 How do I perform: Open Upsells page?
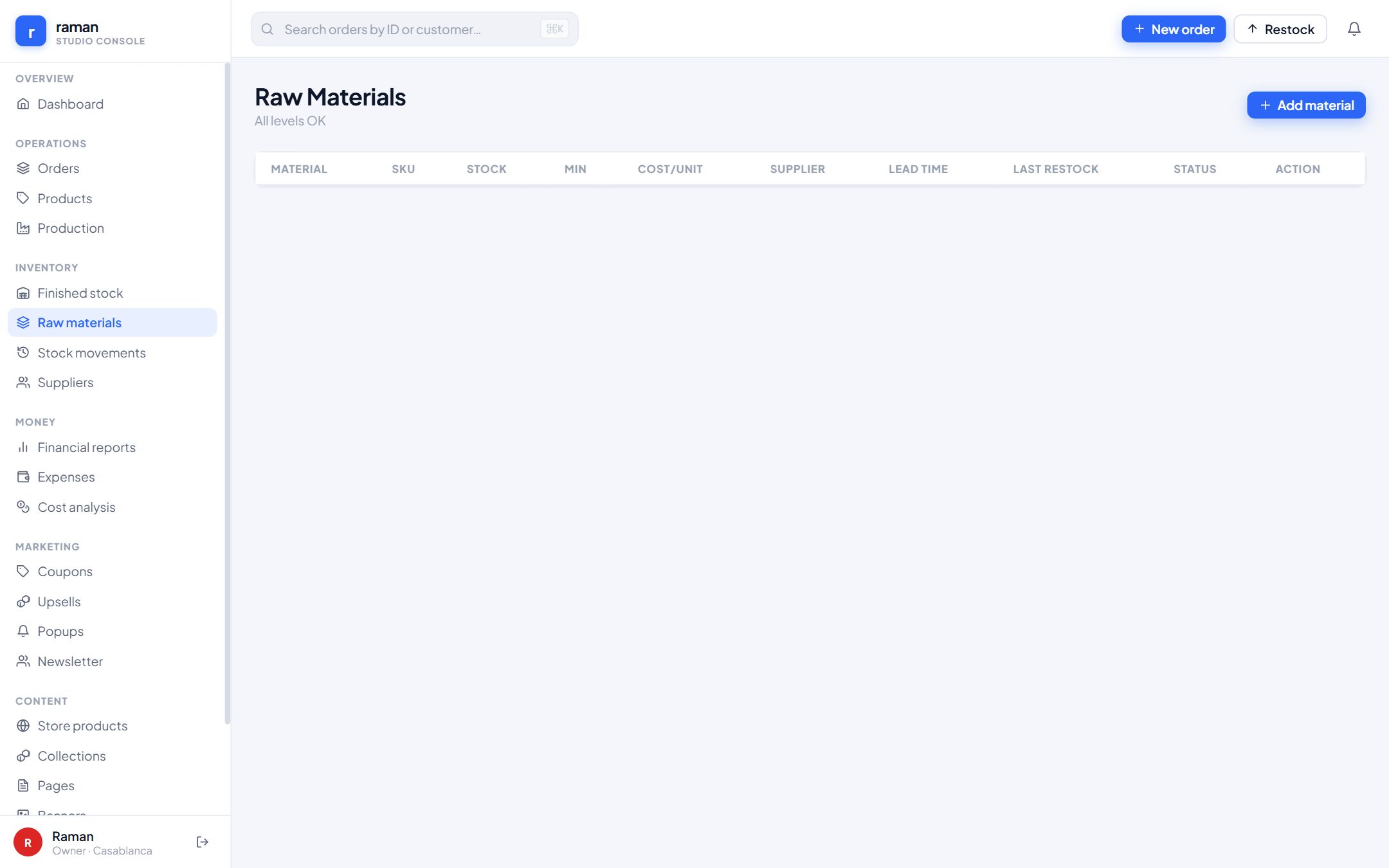click(112, 601)
